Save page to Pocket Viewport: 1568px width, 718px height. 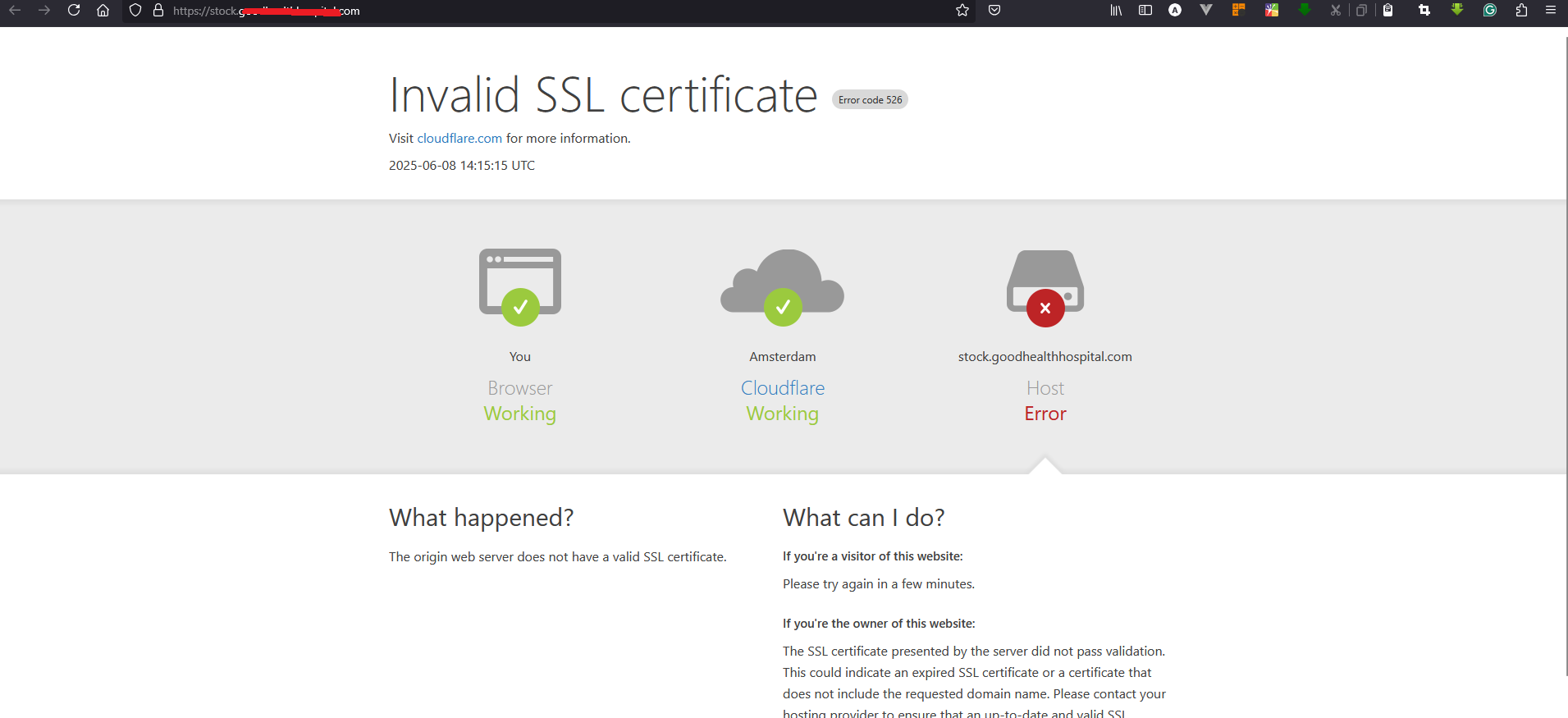(994, 11)
